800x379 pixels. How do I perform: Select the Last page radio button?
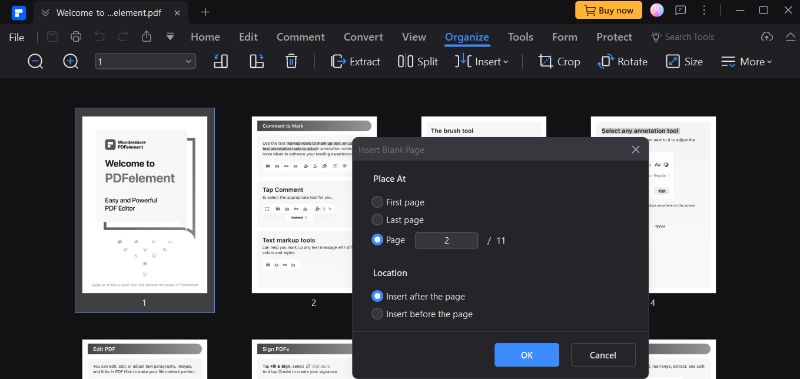[377, 220]
